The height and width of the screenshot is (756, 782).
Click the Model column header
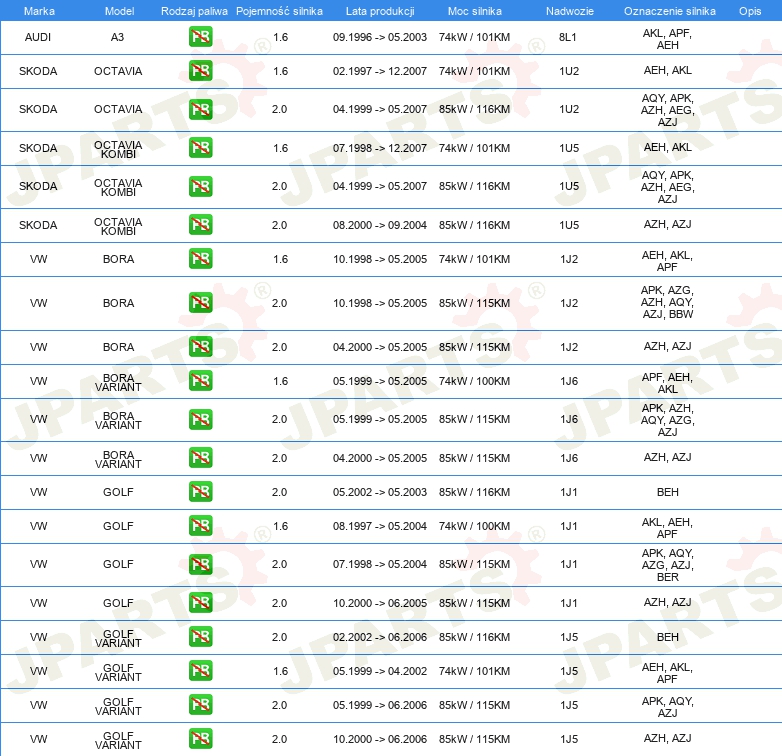(119, 11)
